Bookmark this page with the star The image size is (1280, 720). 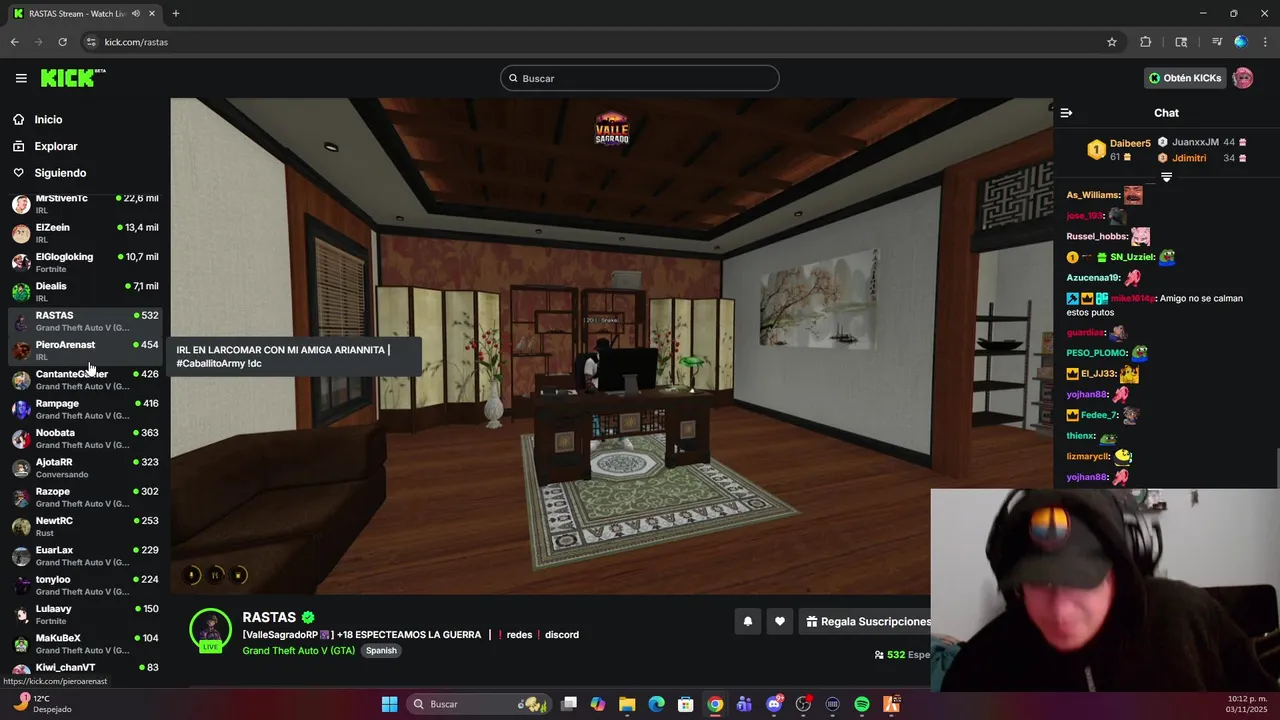tap(1111, 42)
